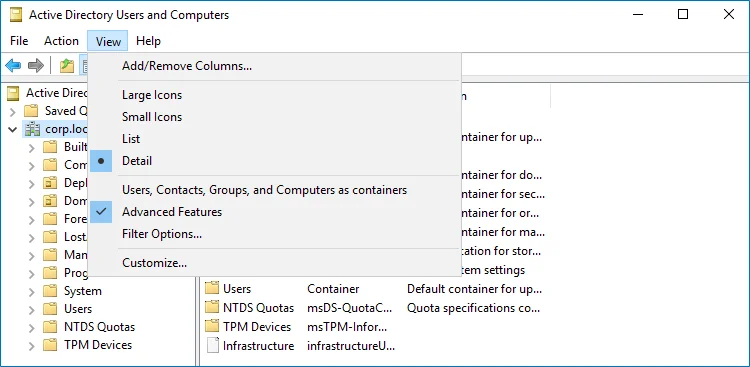Click TPM Devices folder icon in tree
The height and width of the screenshot is (367, 750).
[x=50, y=345]
